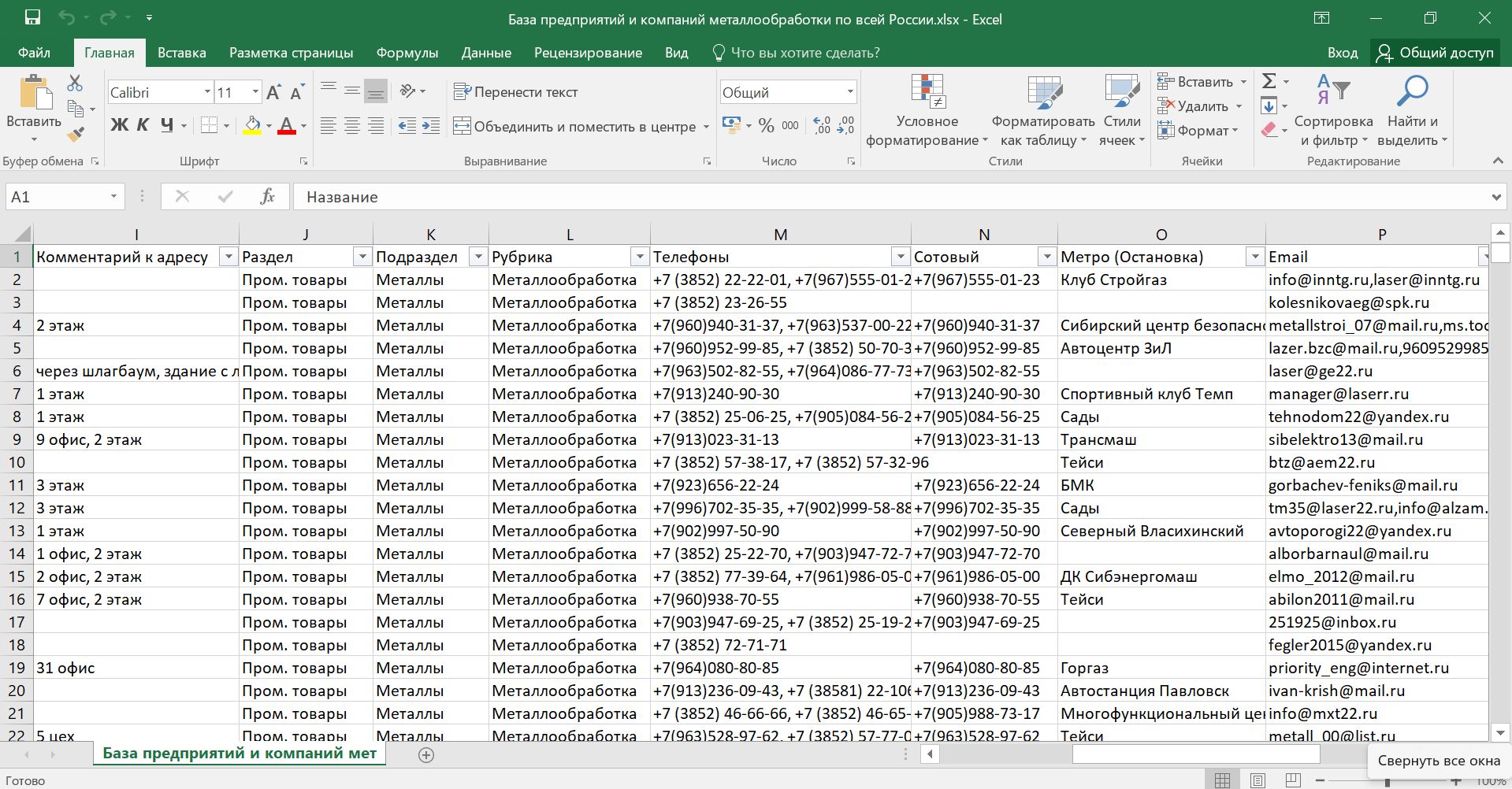Click the Cut scissors icon
This screenshot has height=789, width=1512.
pyautogui.click(x=75, y=83)
